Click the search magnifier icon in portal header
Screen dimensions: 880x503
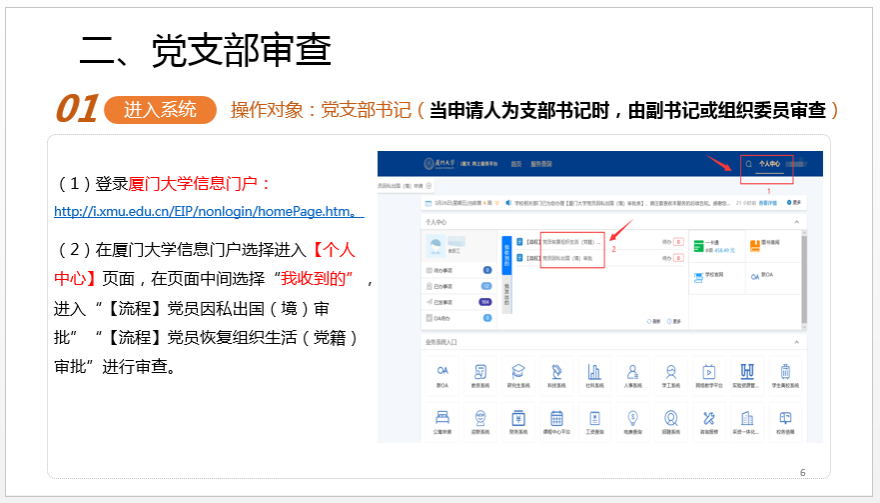tap(747, 162)
